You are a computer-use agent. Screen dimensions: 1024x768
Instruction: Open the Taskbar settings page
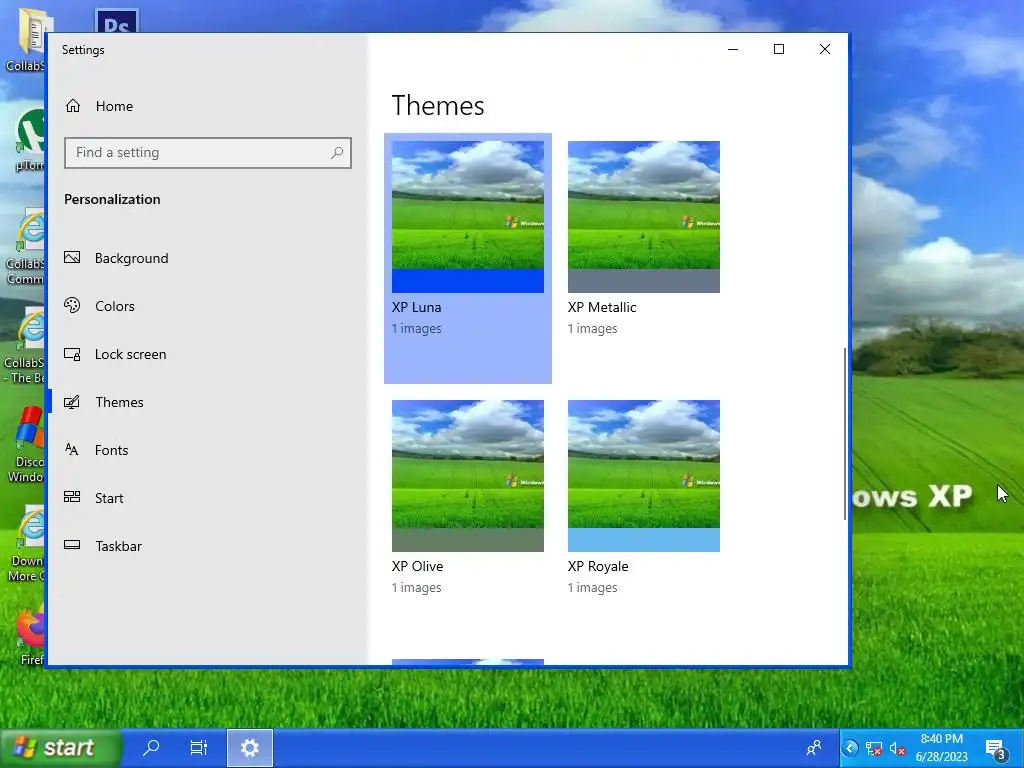(x=103, y=546)
